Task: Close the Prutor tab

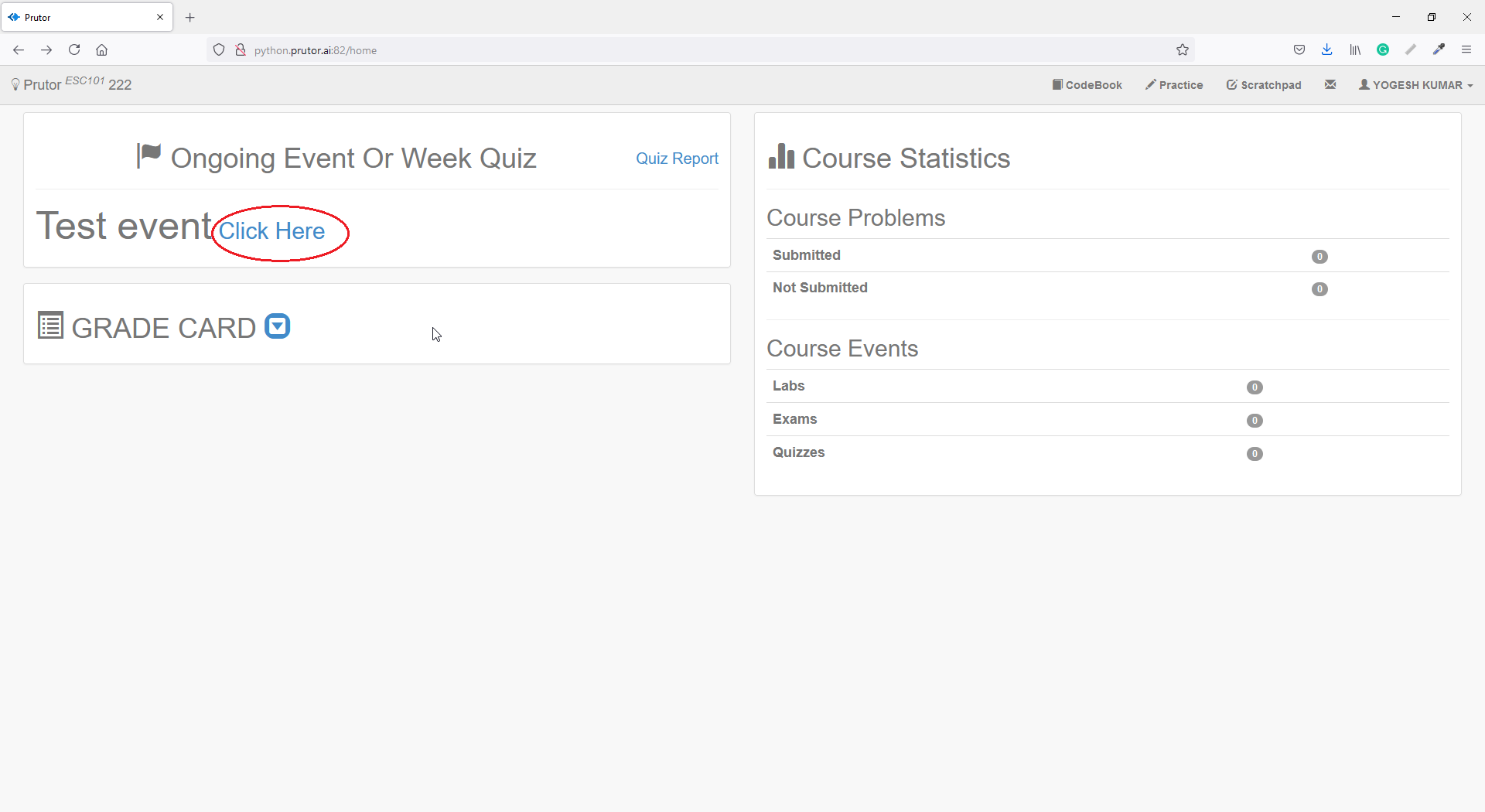Action: 160,17
